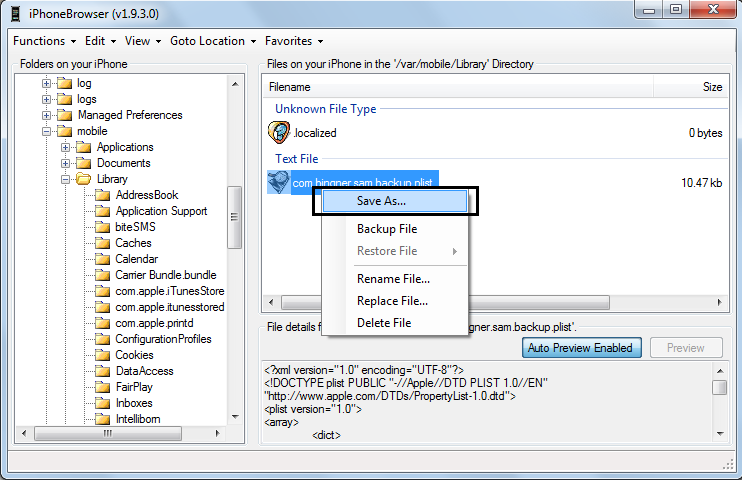The image size is (742, 480).
Task: Choose Backup File from context menu
Action: pyautogui.click(x=395, y=229)
